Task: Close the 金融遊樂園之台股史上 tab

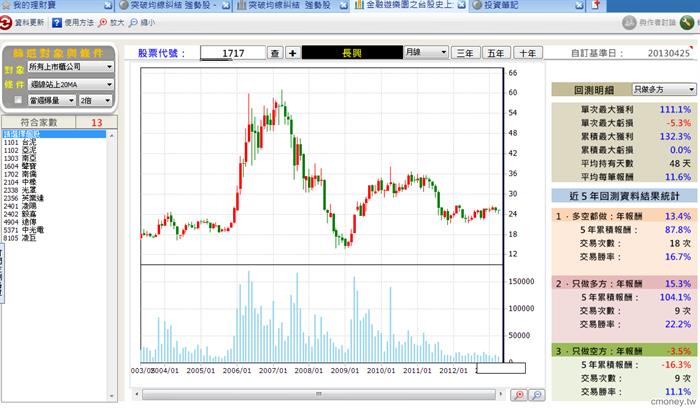Action: tap(462, 5)
